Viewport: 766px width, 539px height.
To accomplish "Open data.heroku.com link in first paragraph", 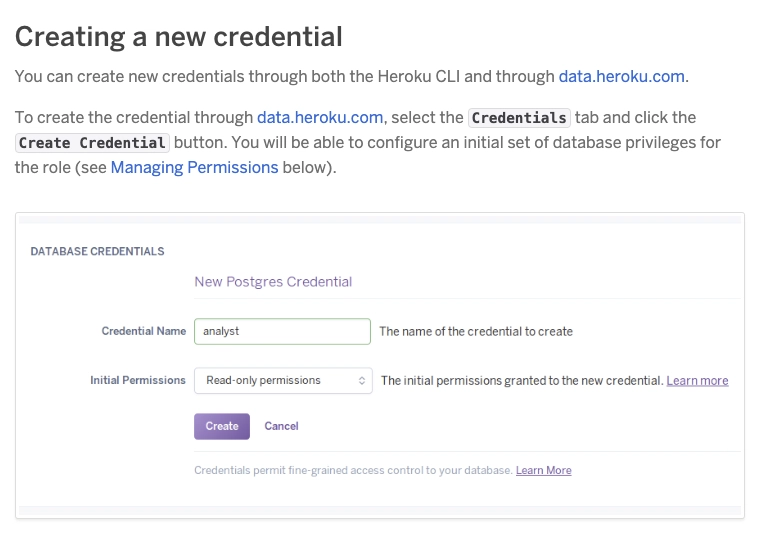I will [621, 77].
